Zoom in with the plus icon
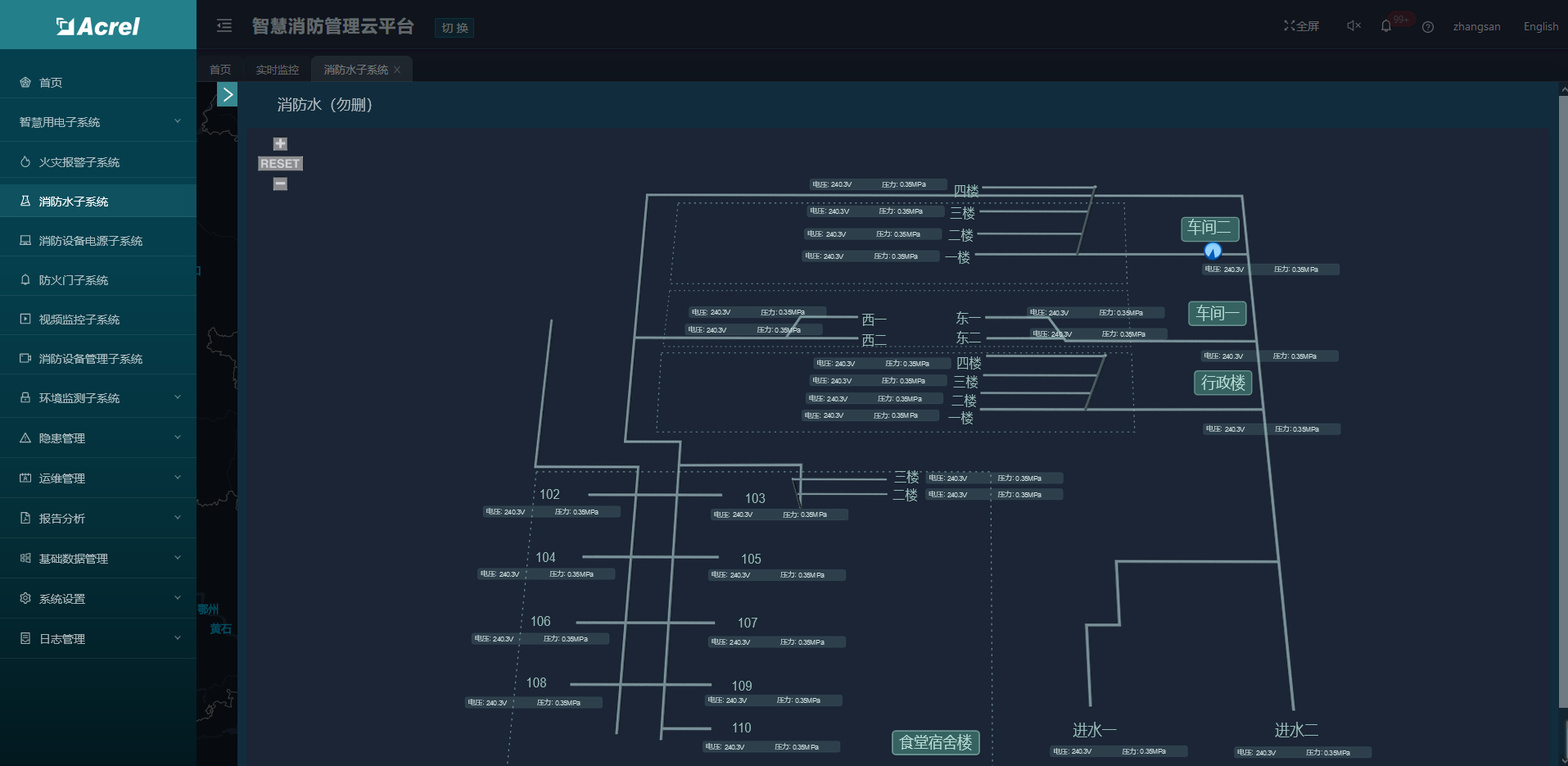Viewport: 1568px width, 766px height. [280, 144]
